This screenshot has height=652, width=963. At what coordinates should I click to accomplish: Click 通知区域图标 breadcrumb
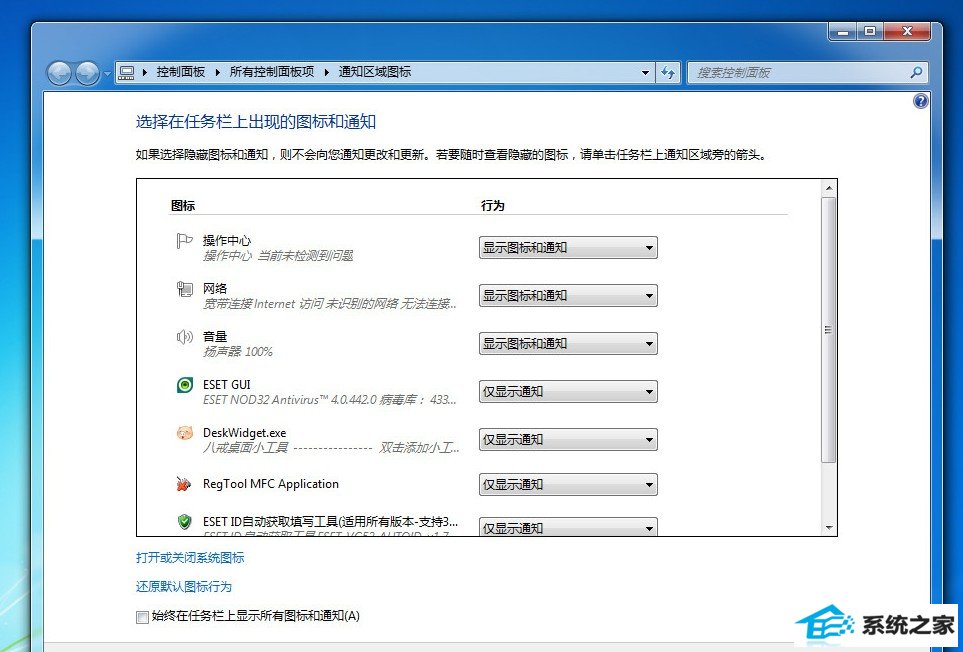[x=375, y=72]
